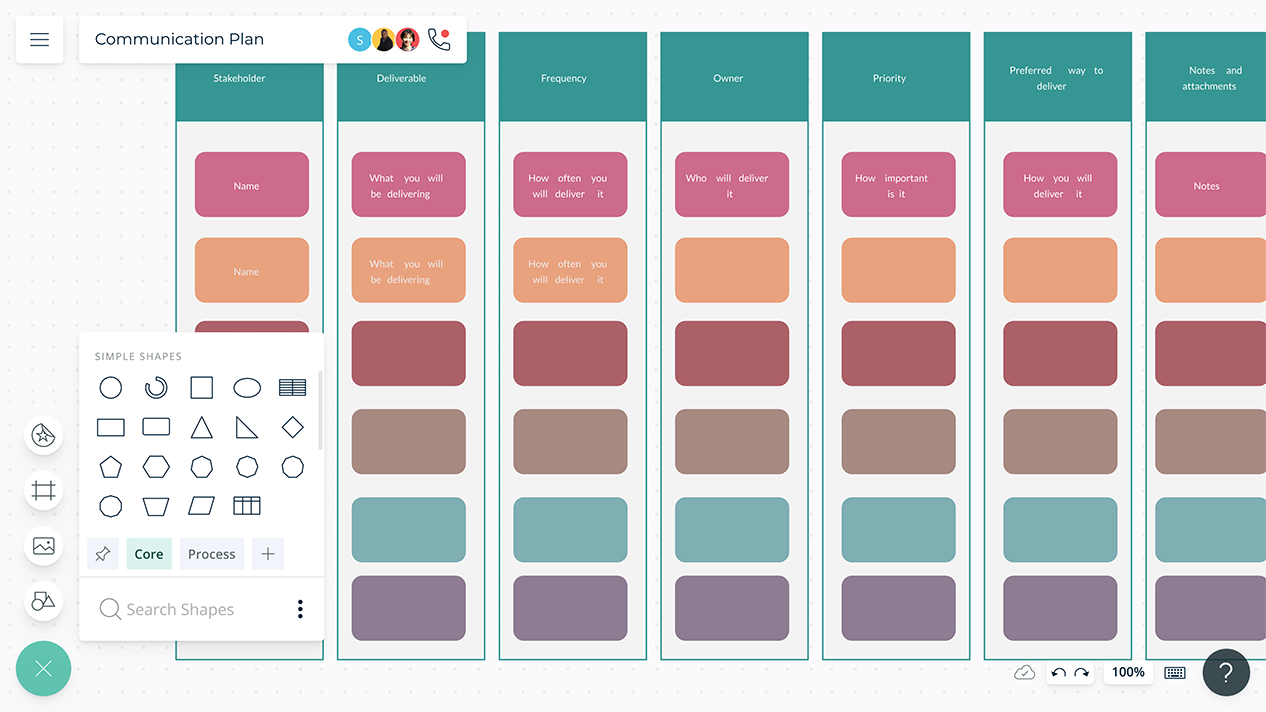Select the 'How important is it' card

(898, 185)
